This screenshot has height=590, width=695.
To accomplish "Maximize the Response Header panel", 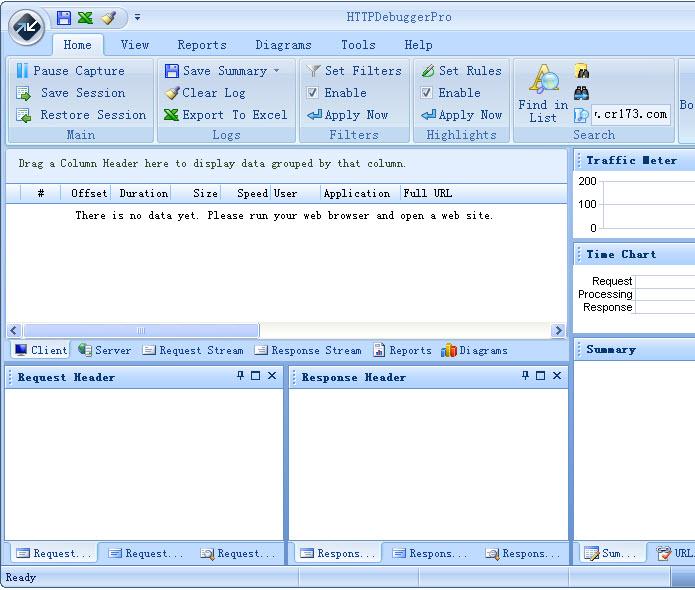I will [541, 376].
